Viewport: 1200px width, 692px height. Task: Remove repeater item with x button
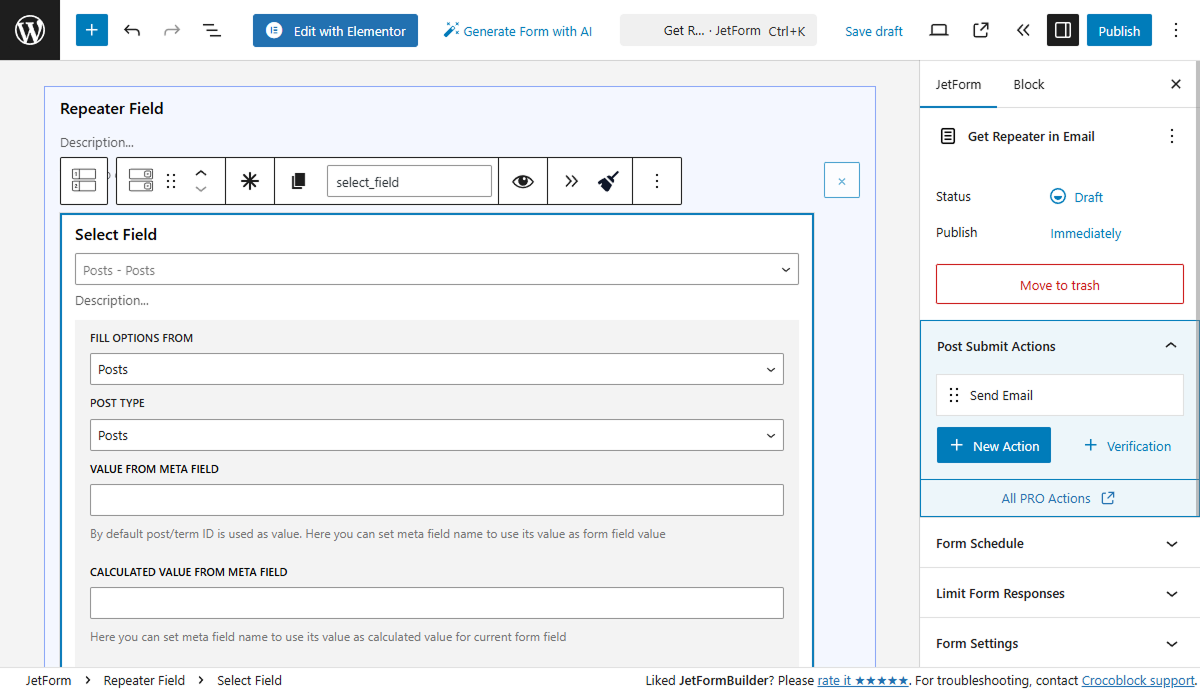pyautogui.click(x=842, y=180)
